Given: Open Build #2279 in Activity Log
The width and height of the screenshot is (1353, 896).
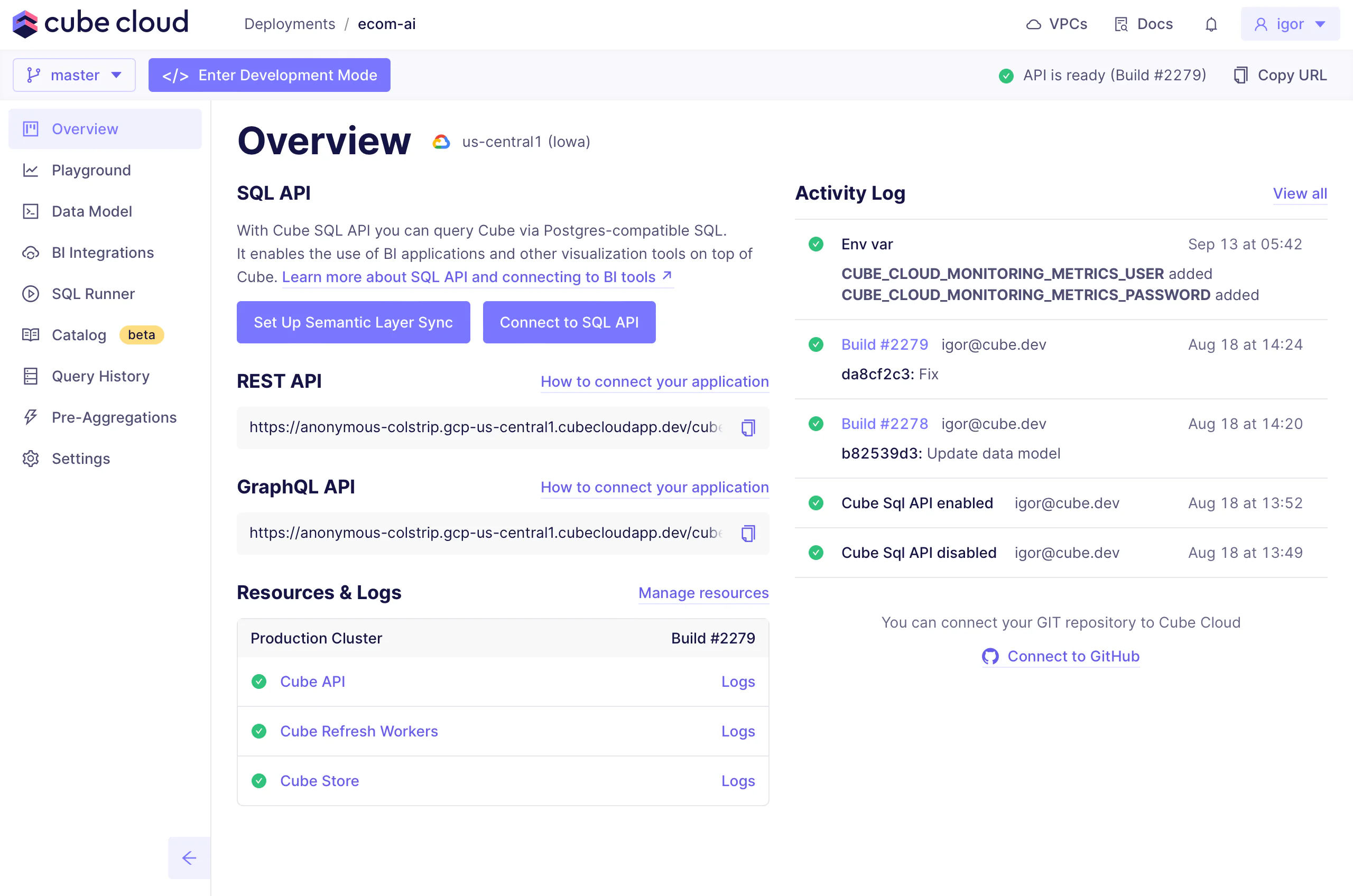Looking at the screenshot, I should click(x=884, y=344).
